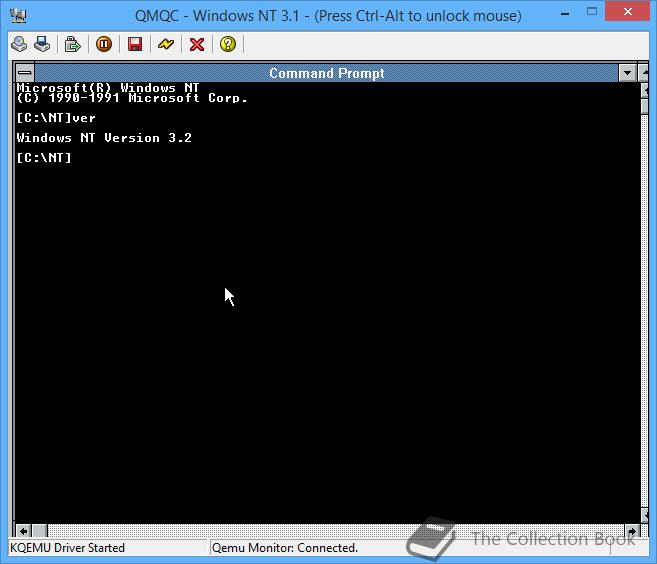
Task: Click the 'Microsoft(R) Windows NT' header line
Action: point(108,88)
